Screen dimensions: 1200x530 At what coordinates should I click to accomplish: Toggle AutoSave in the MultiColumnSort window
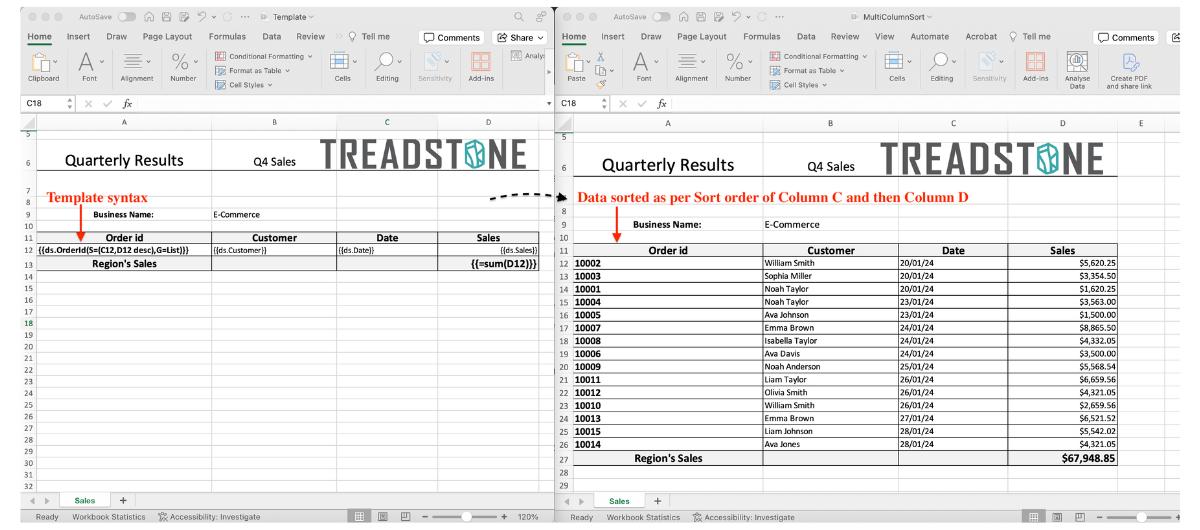[662, 17]
